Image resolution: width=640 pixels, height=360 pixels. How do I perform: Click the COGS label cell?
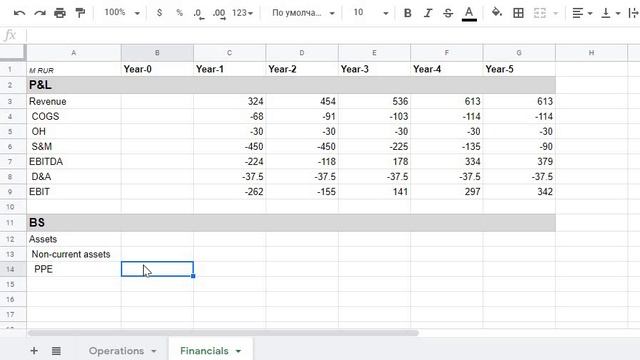point(74,116)
